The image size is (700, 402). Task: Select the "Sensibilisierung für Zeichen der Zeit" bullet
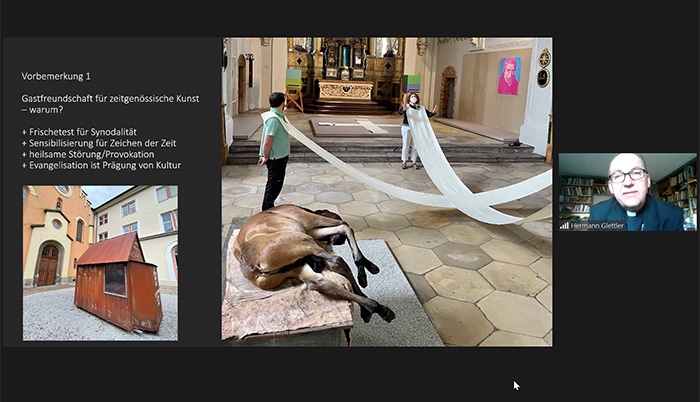tap(98, 143)
